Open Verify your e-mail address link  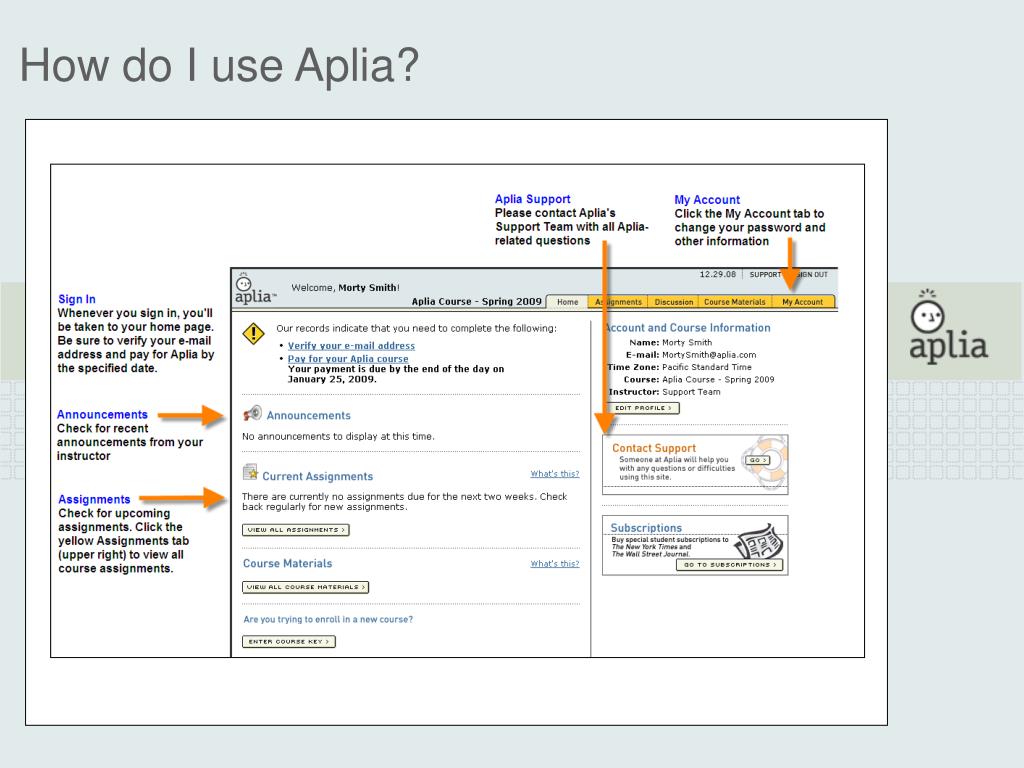coord(351,345)
